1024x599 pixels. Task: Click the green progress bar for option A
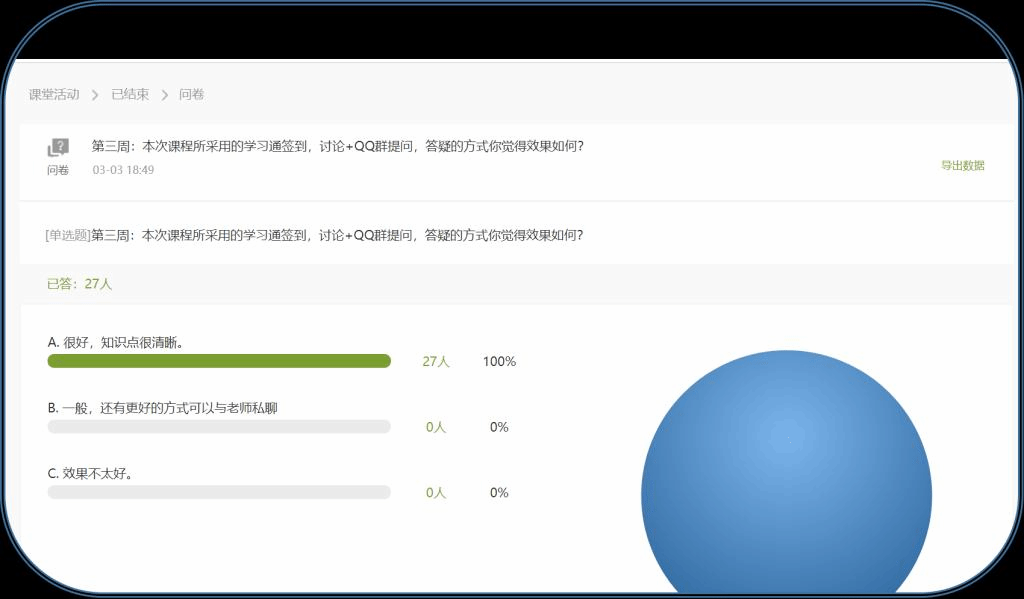pyautogui.click(x=219, y=361)
